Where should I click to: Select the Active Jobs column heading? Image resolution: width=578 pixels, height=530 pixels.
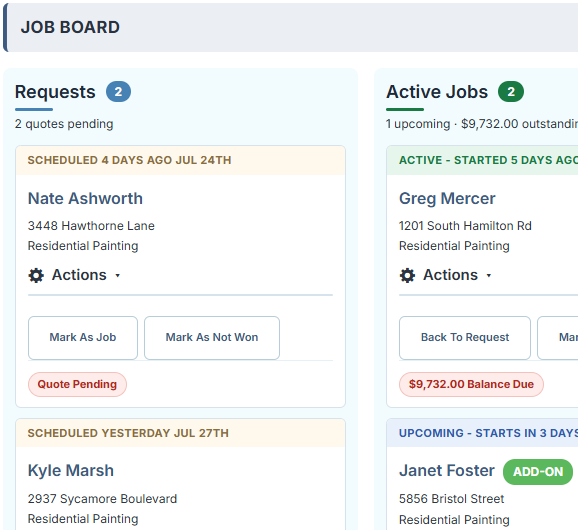point(437,92)
